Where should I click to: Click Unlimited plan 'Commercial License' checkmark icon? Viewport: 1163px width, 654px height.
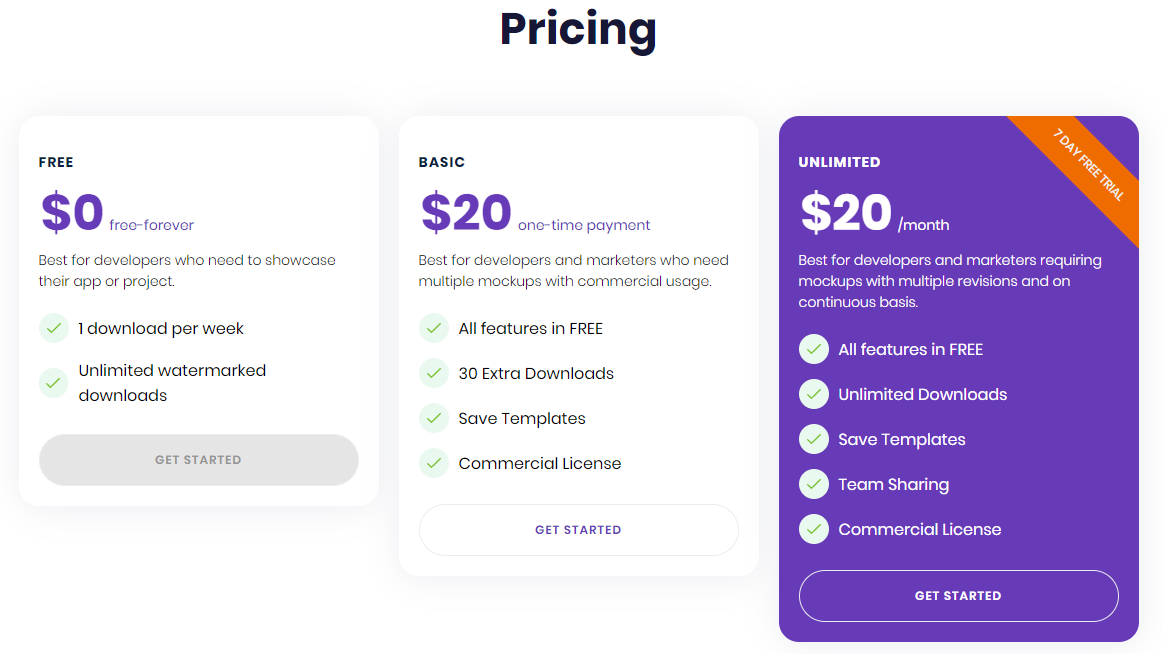(x=814, y=529)
